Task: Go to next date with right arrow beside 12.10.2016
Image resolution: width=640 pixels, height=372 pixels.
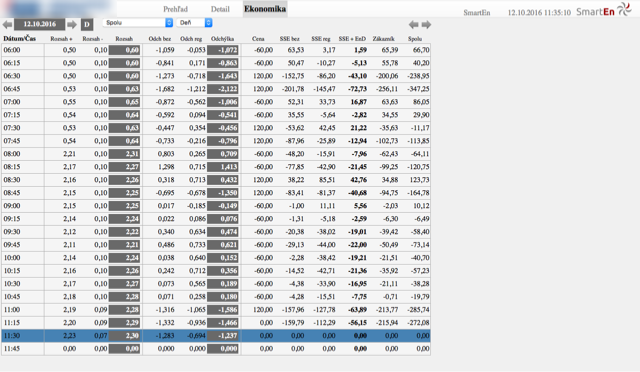Action: [72, 25]
